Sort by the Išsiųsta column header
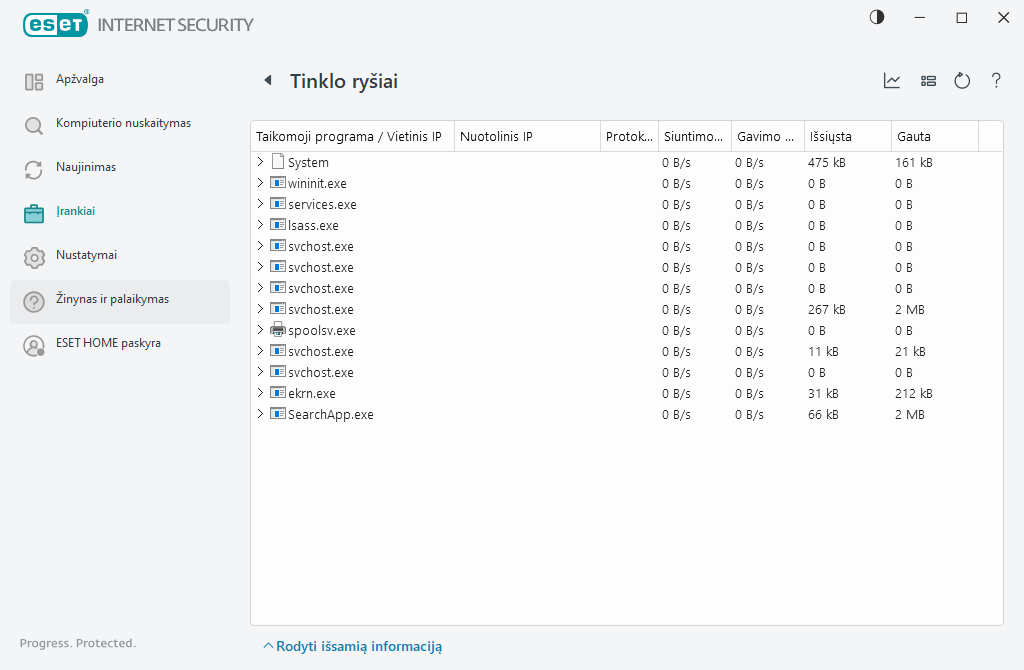 (830, 136)
